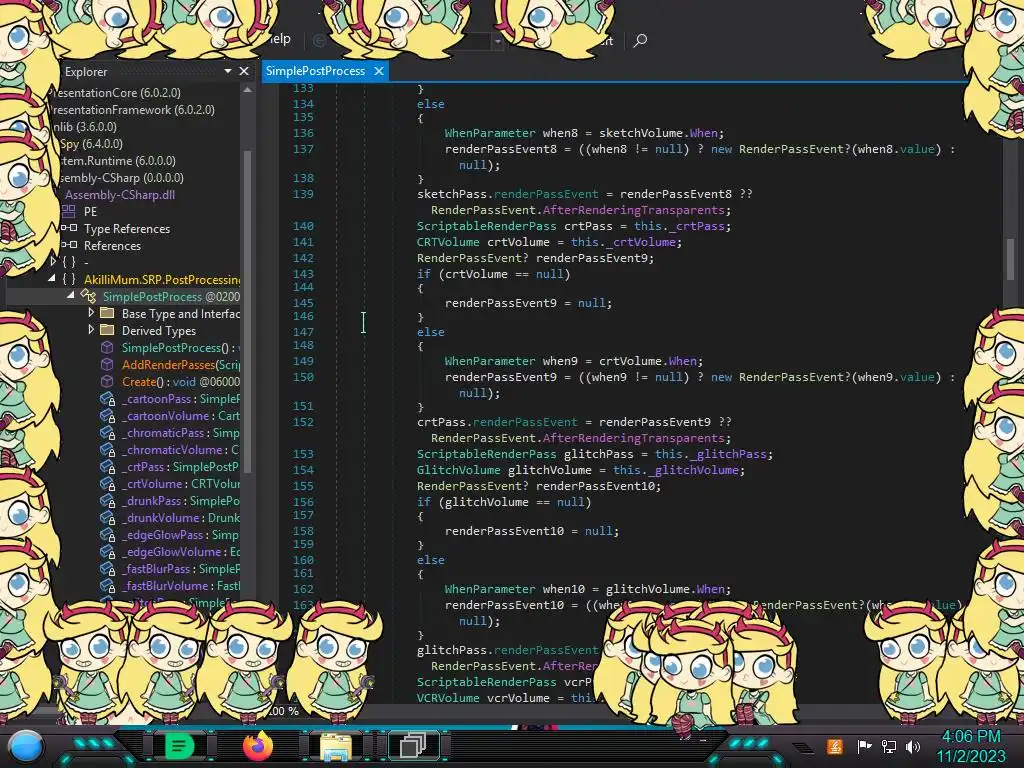Follow GlitchVolume type link on line 154

click(x=458, y=470)
